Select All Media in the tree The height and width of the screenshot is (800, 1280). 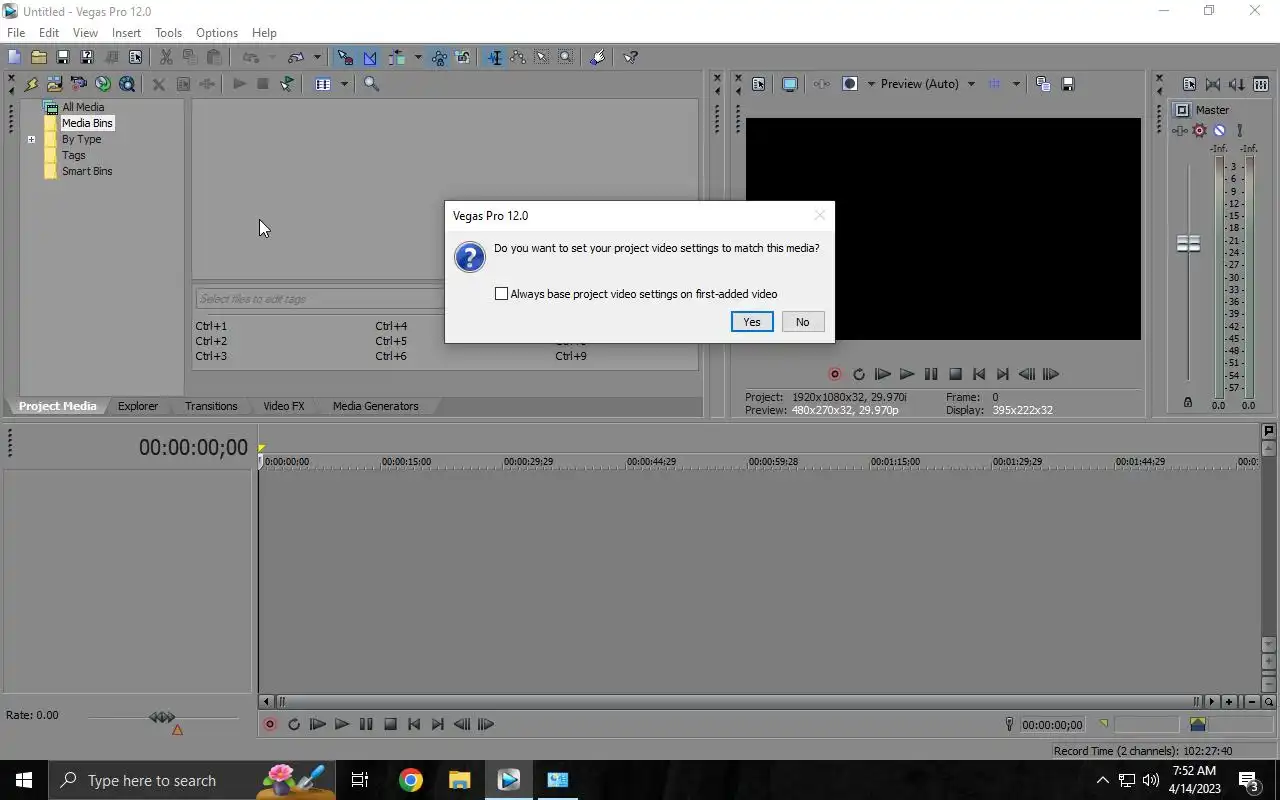(x=83, y=107)
